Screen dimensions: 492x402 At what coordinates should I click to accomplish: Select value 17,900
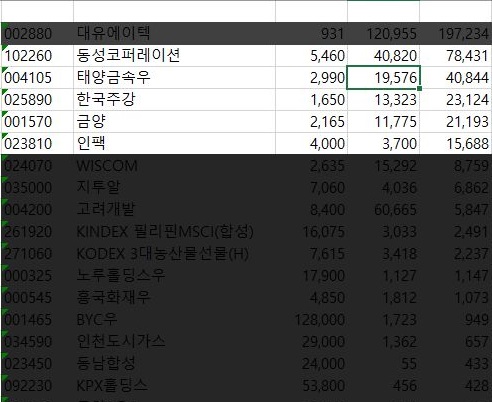[x=311, y=276]
